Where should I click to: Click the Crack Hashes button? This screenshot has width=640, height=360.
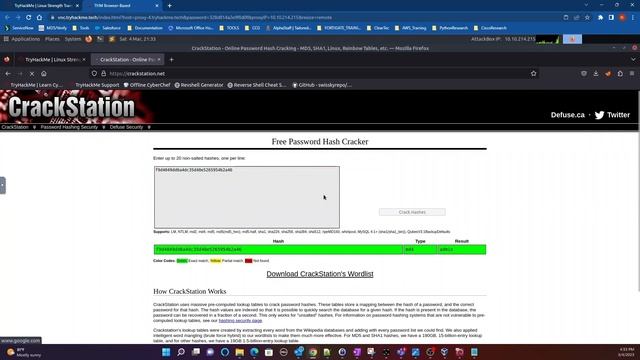click(412, 212)
